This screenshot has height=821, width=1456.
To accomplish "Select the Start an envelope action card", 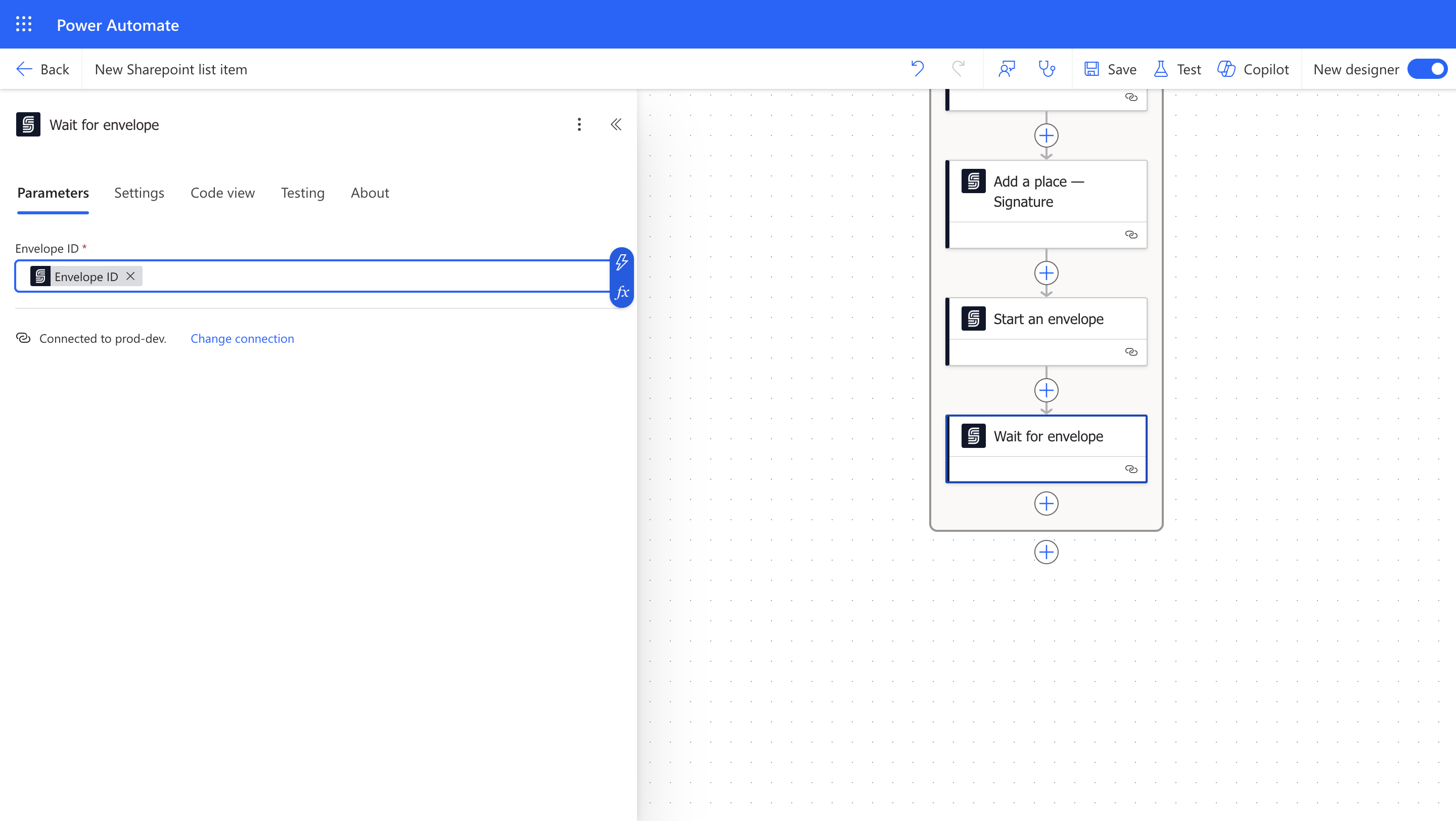I will 1048,319.
